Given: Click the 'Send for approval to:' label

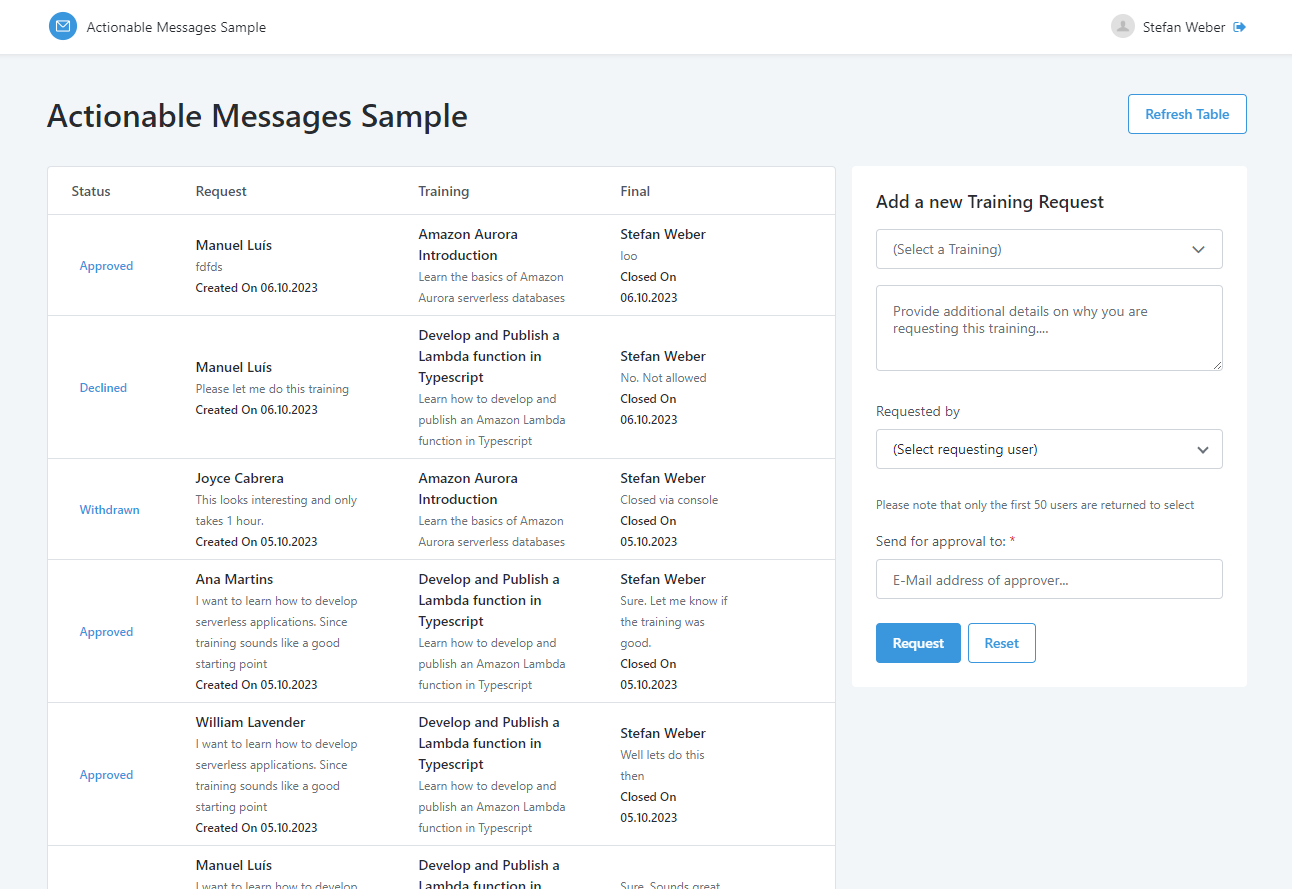Looking at the screenshot, I should pos(941,541).
